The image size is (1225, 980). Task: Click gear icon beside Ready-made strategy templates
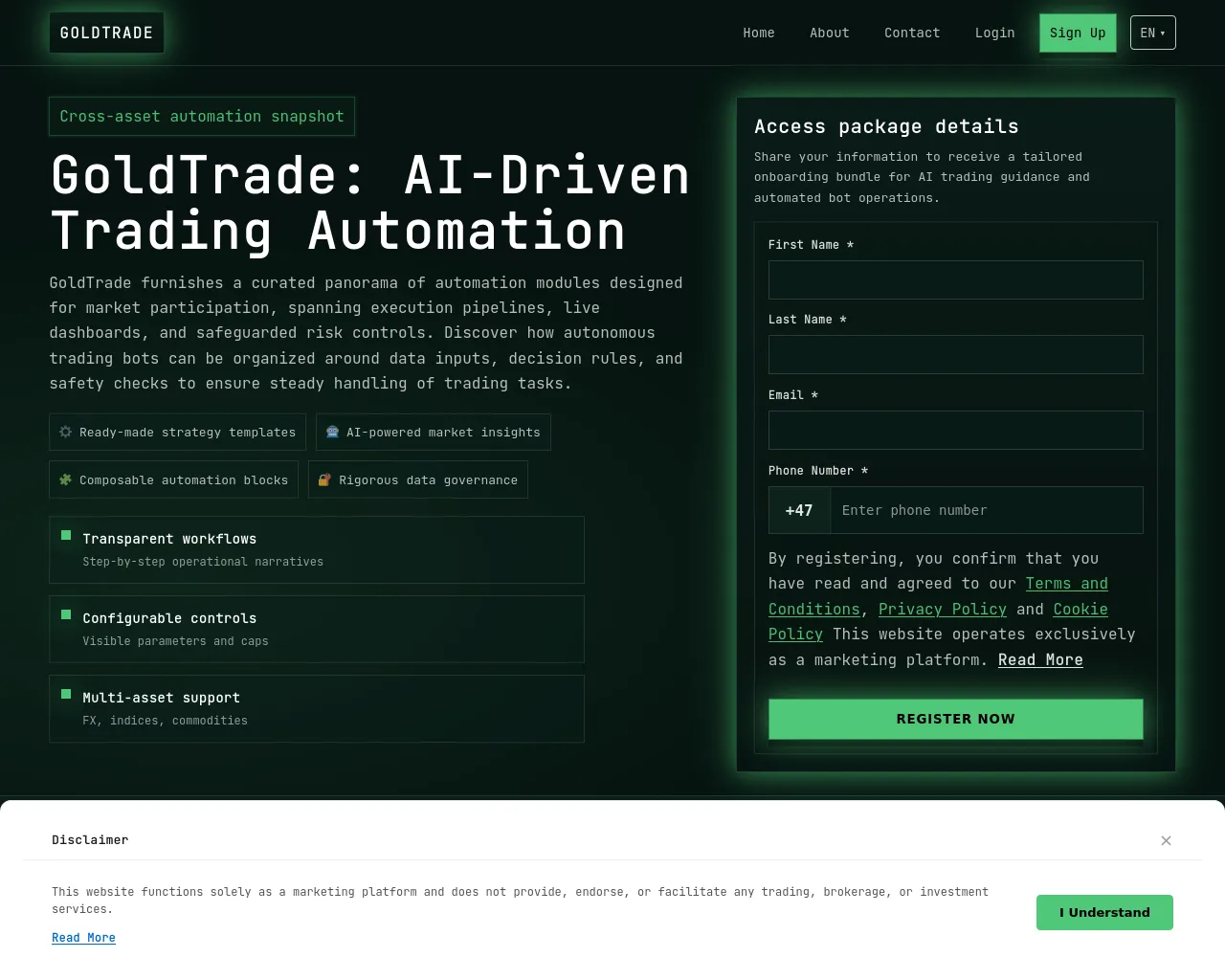[66, 432]
